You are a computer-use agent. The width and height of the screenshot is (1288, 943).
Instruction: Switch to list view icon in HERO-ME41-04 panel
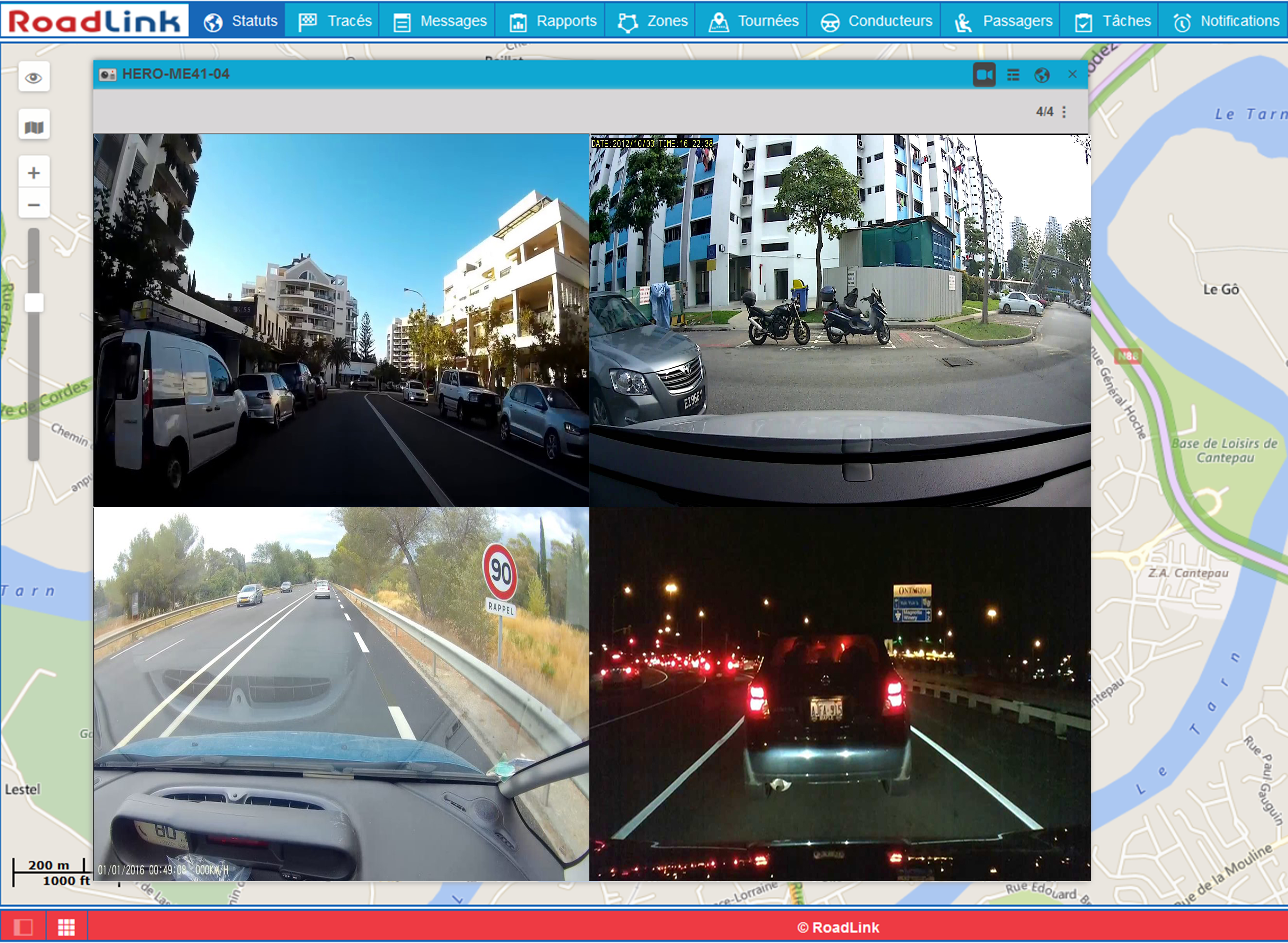[x=1013, y=75]
